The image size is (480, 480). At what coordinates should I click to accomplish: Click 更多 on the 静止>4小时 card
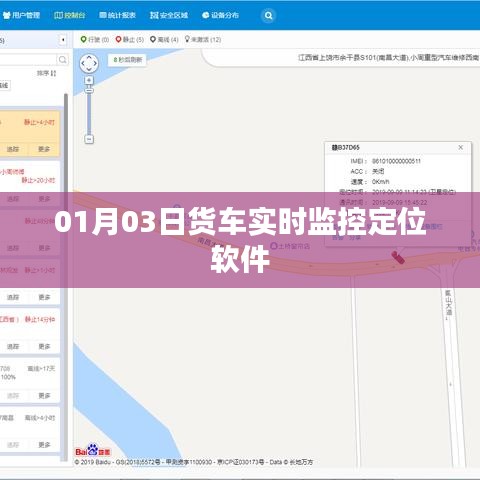click(x=44, y=149)
